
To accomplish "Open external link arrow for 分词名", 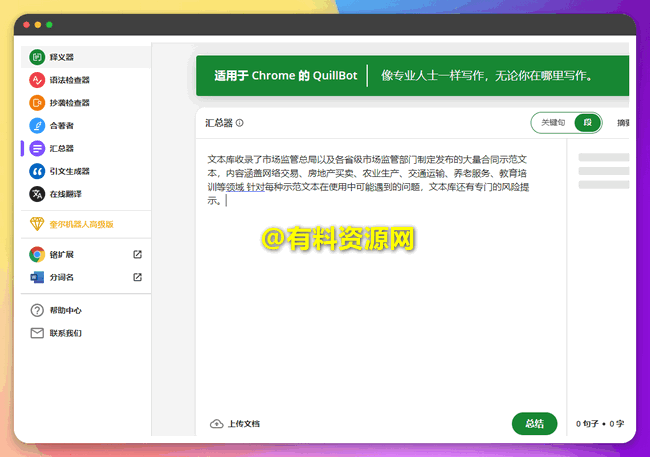I will coord(137,277).
